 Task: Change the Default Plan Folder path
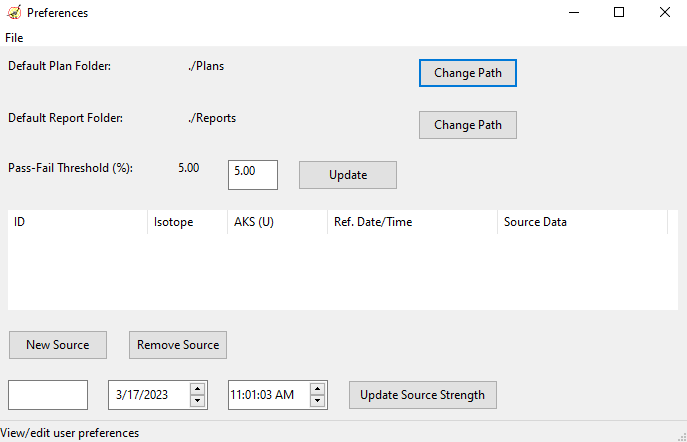coord(467,73)
